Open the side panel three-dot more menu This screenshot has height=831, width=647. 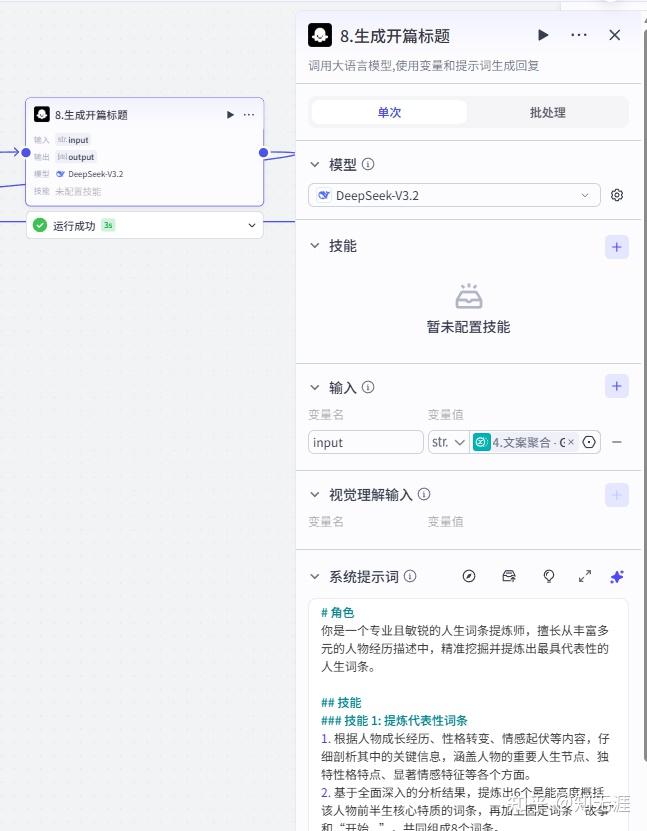[579, 35]
